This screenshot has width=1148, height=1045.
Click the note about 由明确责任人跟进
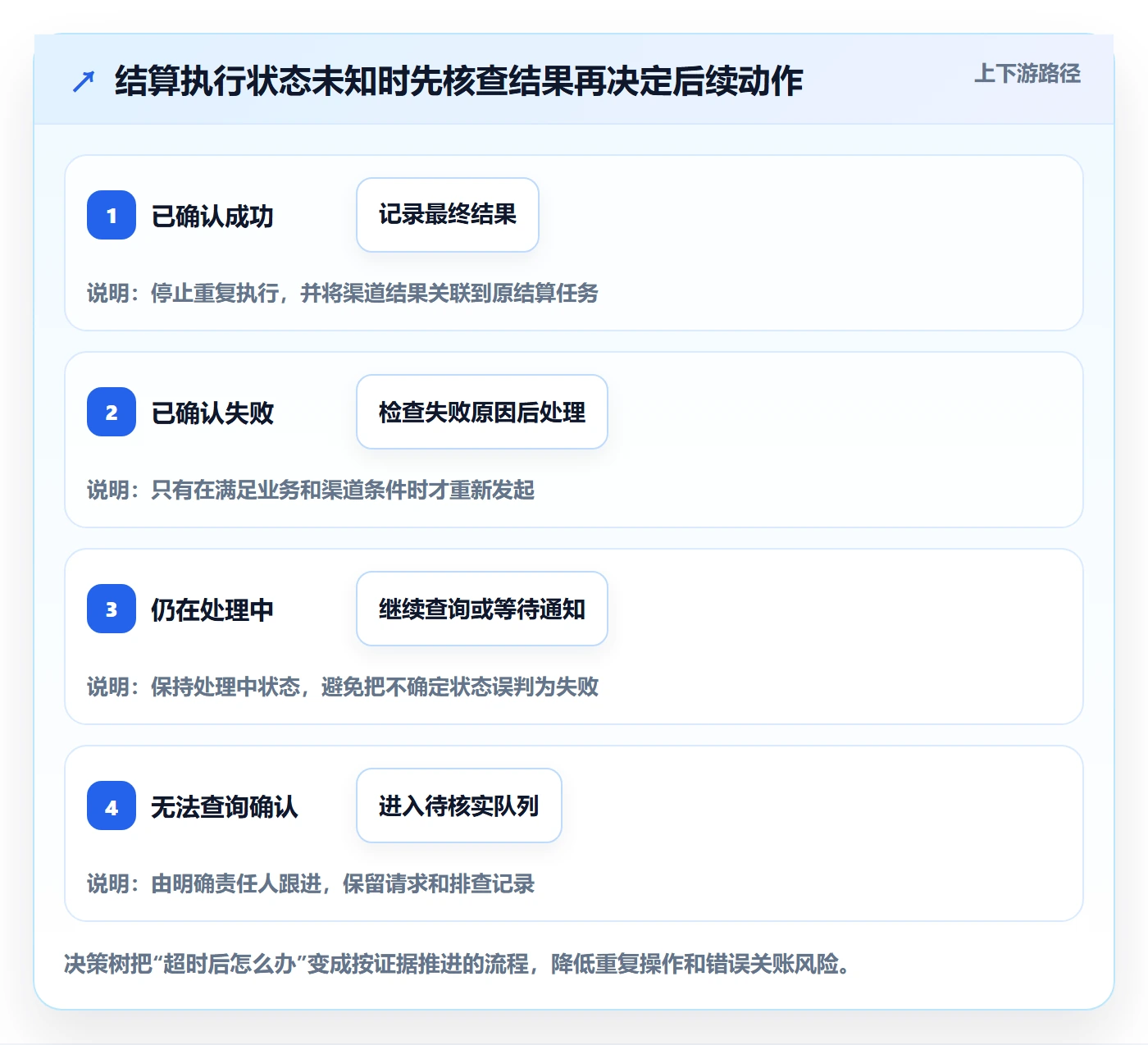pos(311,883)
